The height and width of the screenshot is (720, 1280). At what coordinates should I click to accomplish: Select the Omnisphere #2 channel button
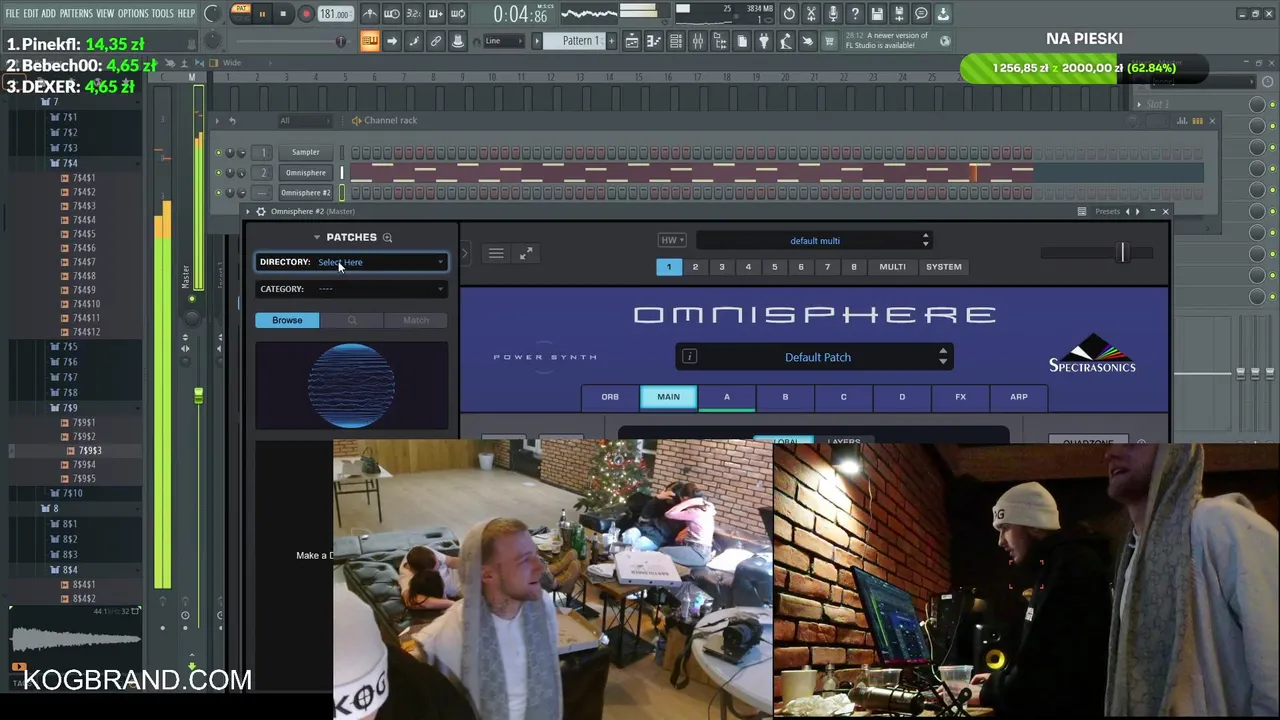coord(305,193)
